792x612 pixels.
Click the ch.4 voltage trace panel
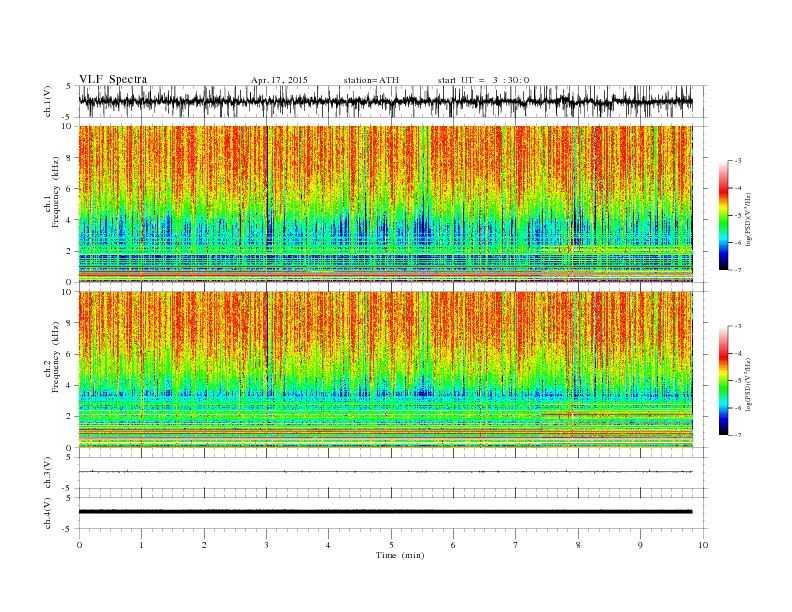coord(393,513)
